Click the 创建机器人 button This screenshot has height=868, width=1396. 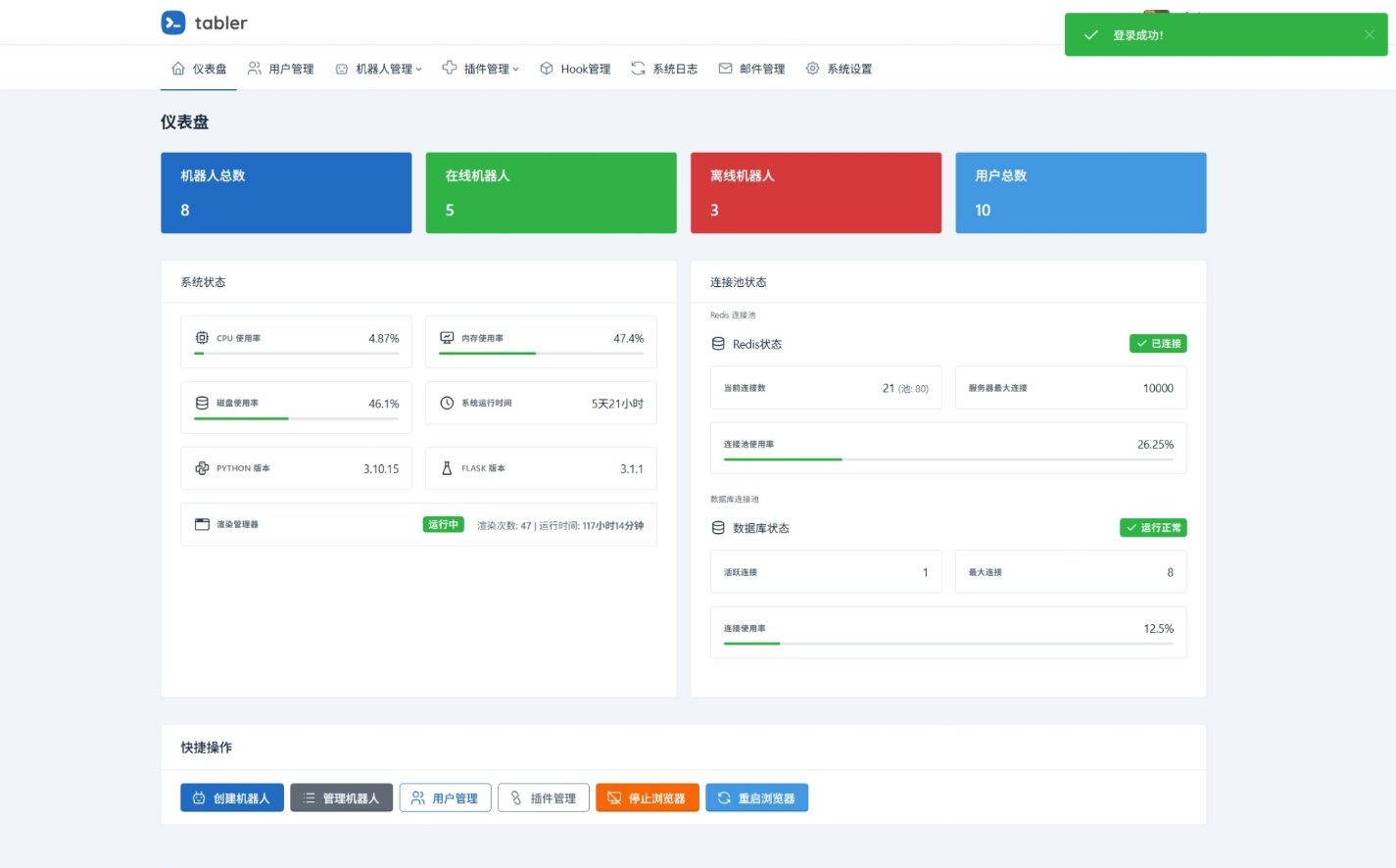tap(232, 797)
